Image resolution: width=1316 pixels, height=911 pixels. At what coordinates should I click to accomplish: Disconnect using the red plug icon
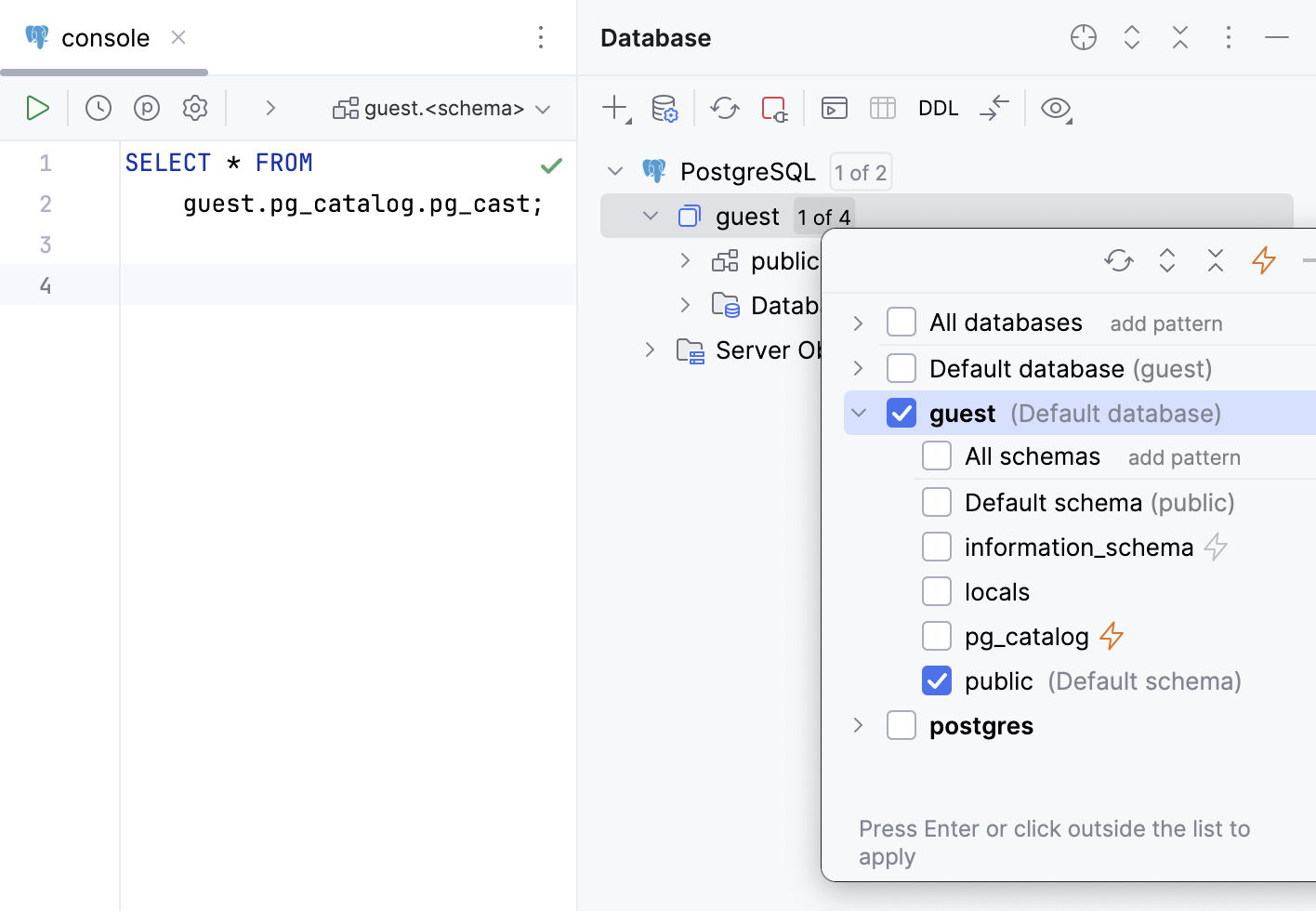[773, 108]
